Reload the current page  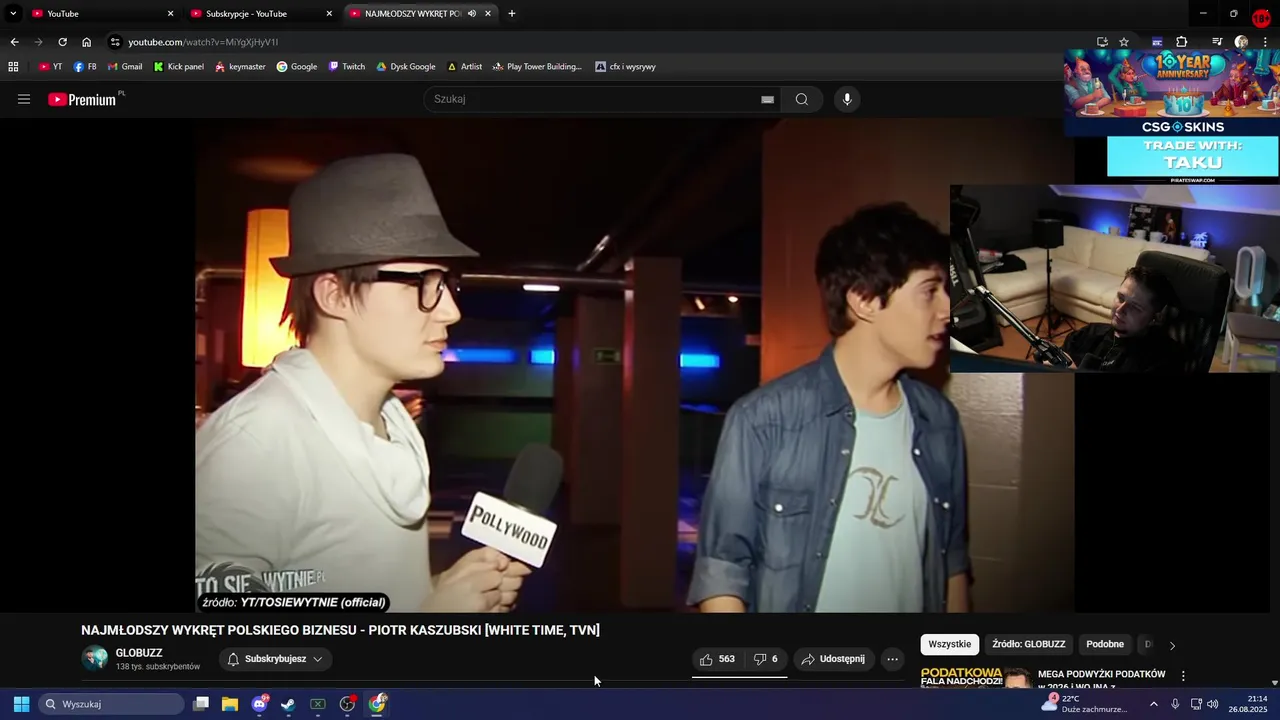point(62,42)
